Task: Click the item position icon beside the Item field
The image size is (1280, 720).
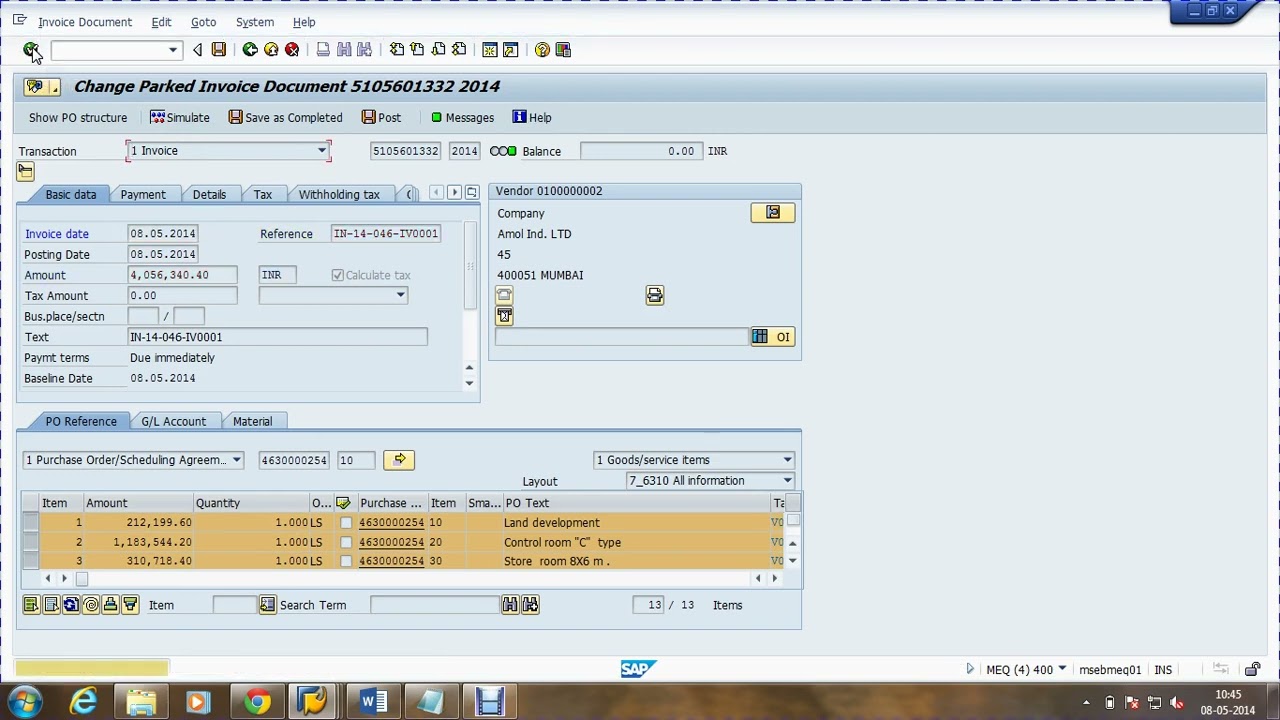Action: pos(267,605)
